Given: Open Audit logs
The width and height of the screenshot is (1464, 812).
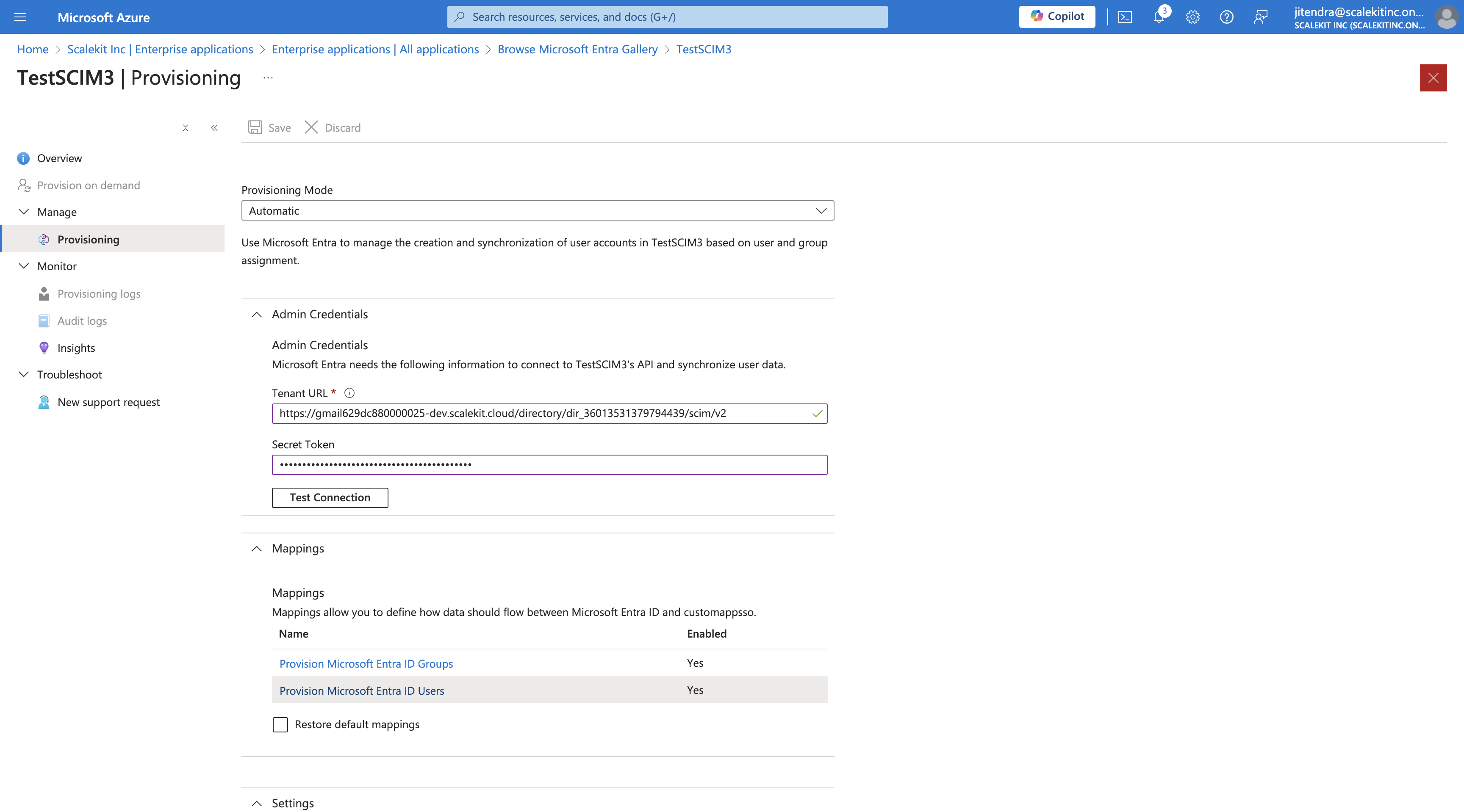Looking at the screenshot, I should 82,321.
